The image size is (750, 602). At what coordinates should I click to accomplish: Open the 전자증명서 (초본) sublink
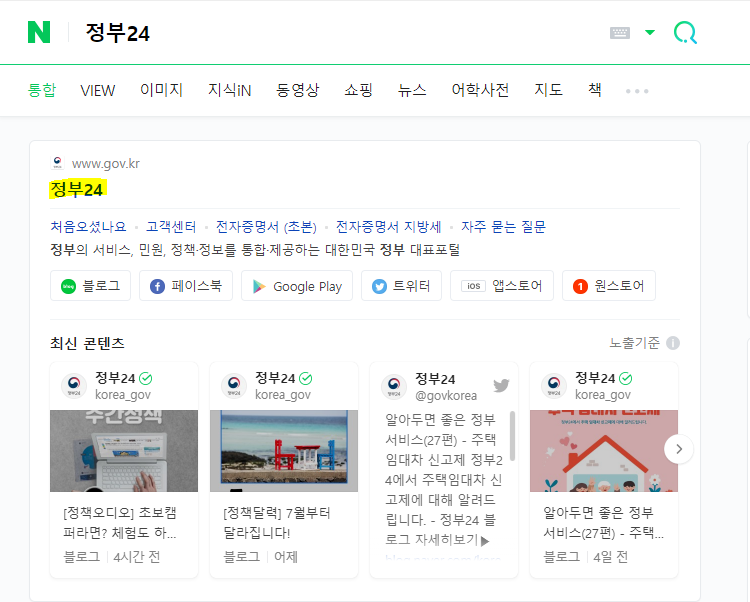pos(266,227)
